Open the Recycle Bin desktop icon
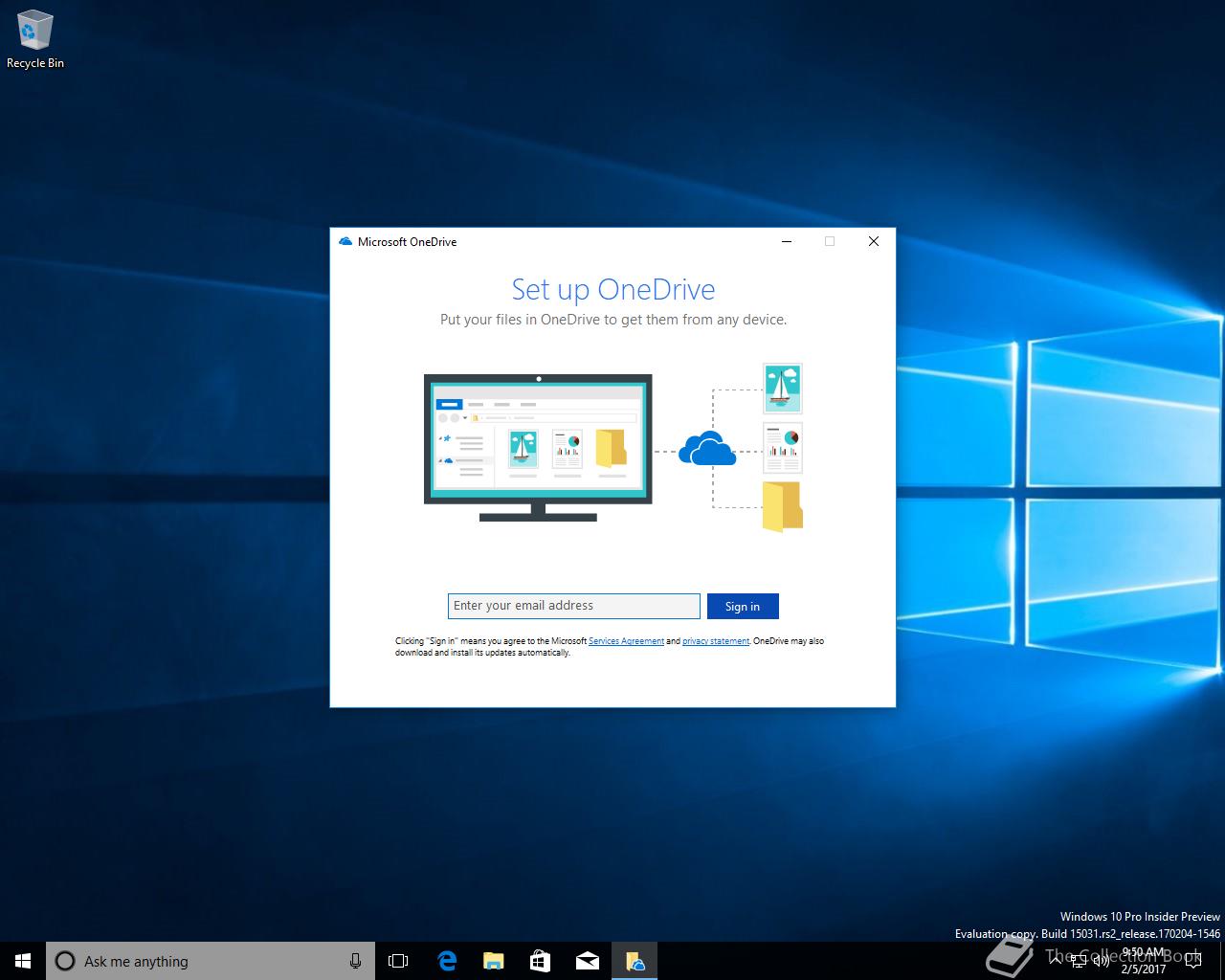This screenshot has width=1225, height=980. pos(35,40)
